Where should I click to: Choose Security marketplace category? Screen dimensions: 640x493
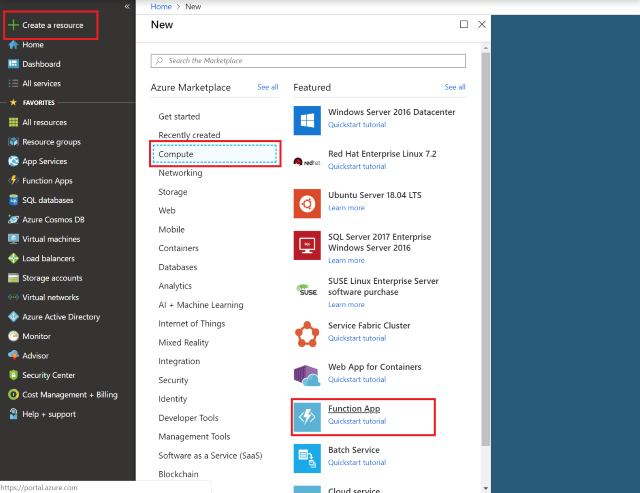tap(173, 380)
